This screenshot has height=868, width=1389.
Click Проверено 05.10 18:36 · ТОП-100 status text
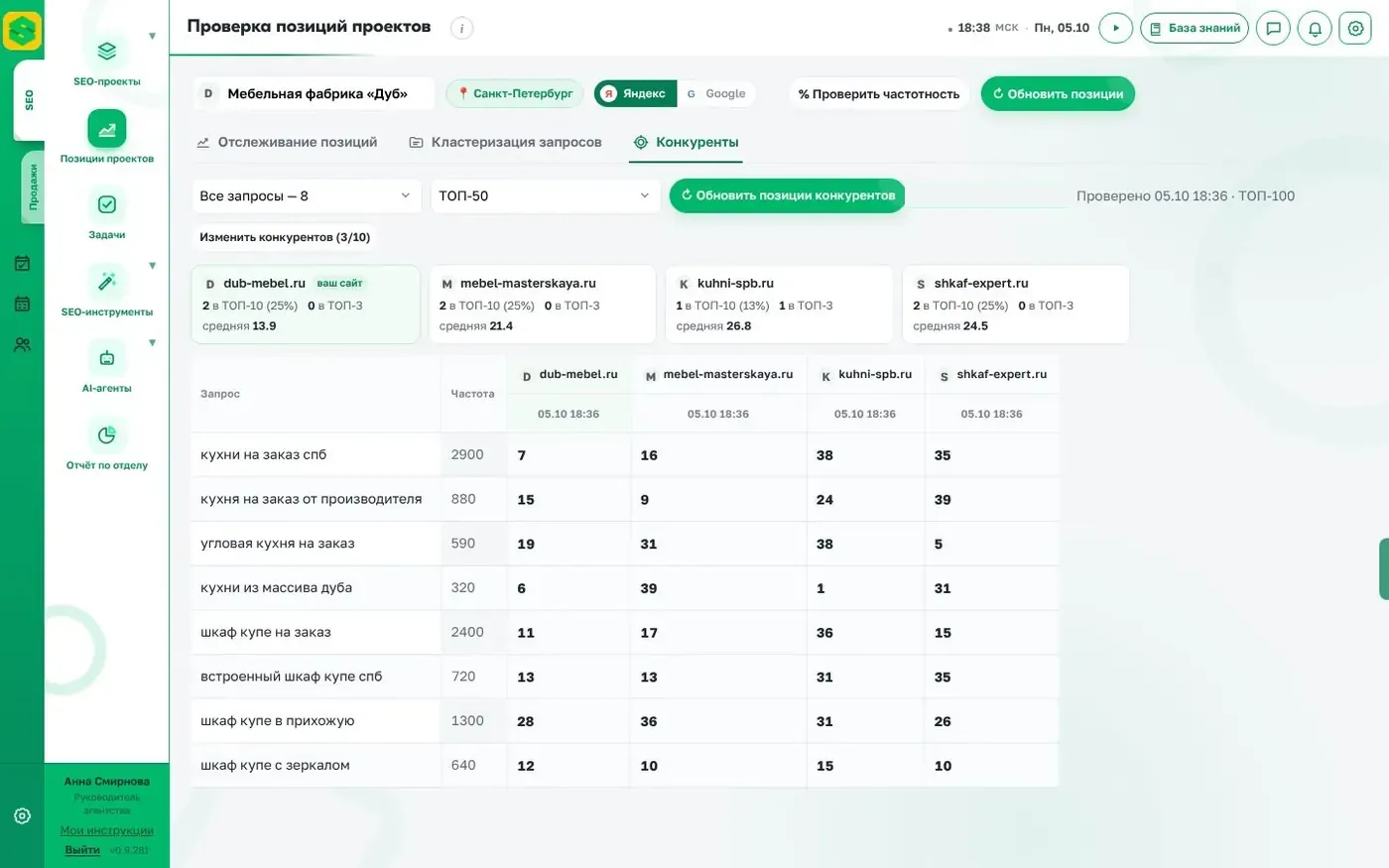pos(1186,195)
